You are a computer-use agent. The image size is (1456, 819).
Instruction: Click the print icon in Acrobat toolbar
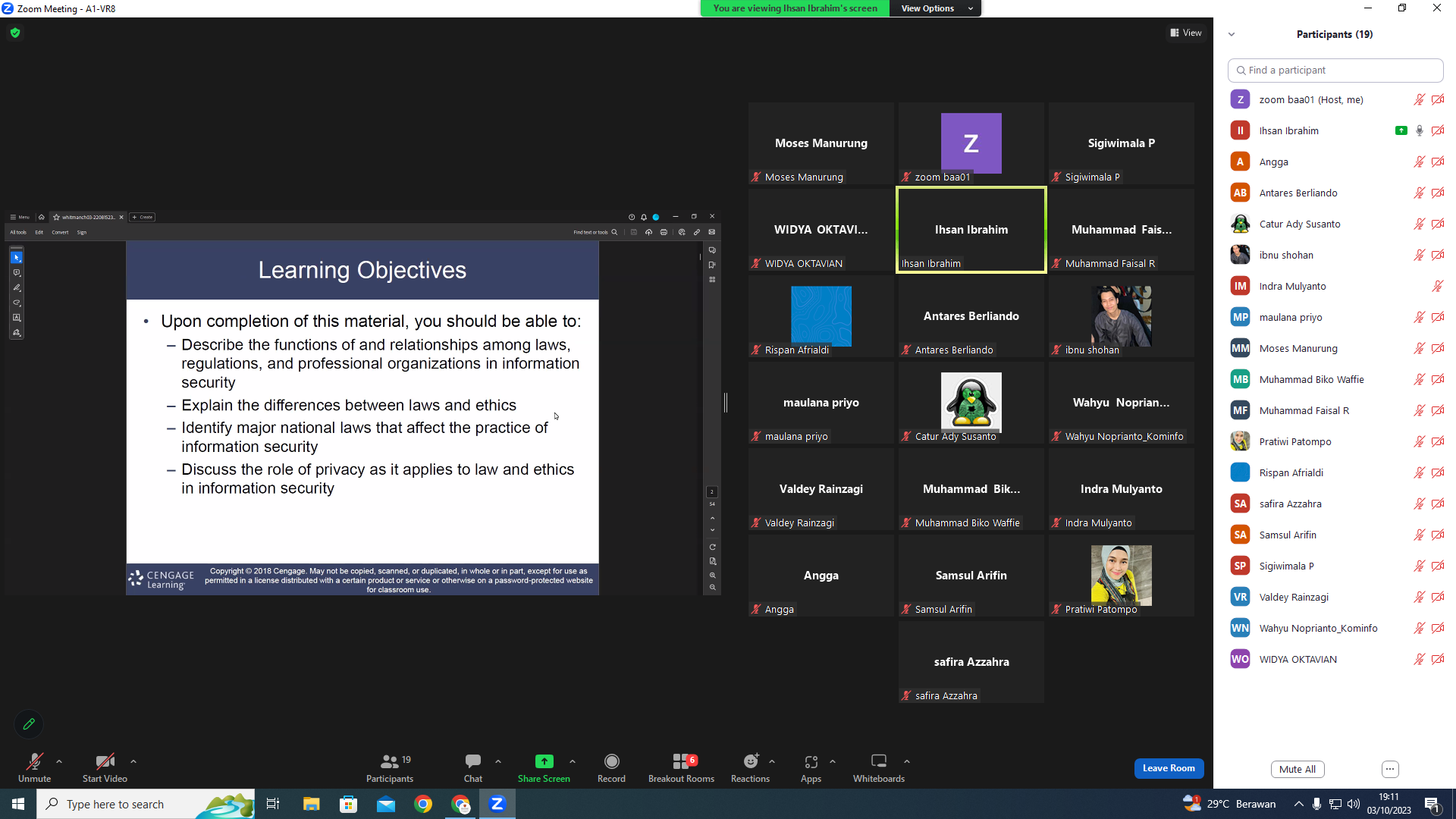pos(664,232)
